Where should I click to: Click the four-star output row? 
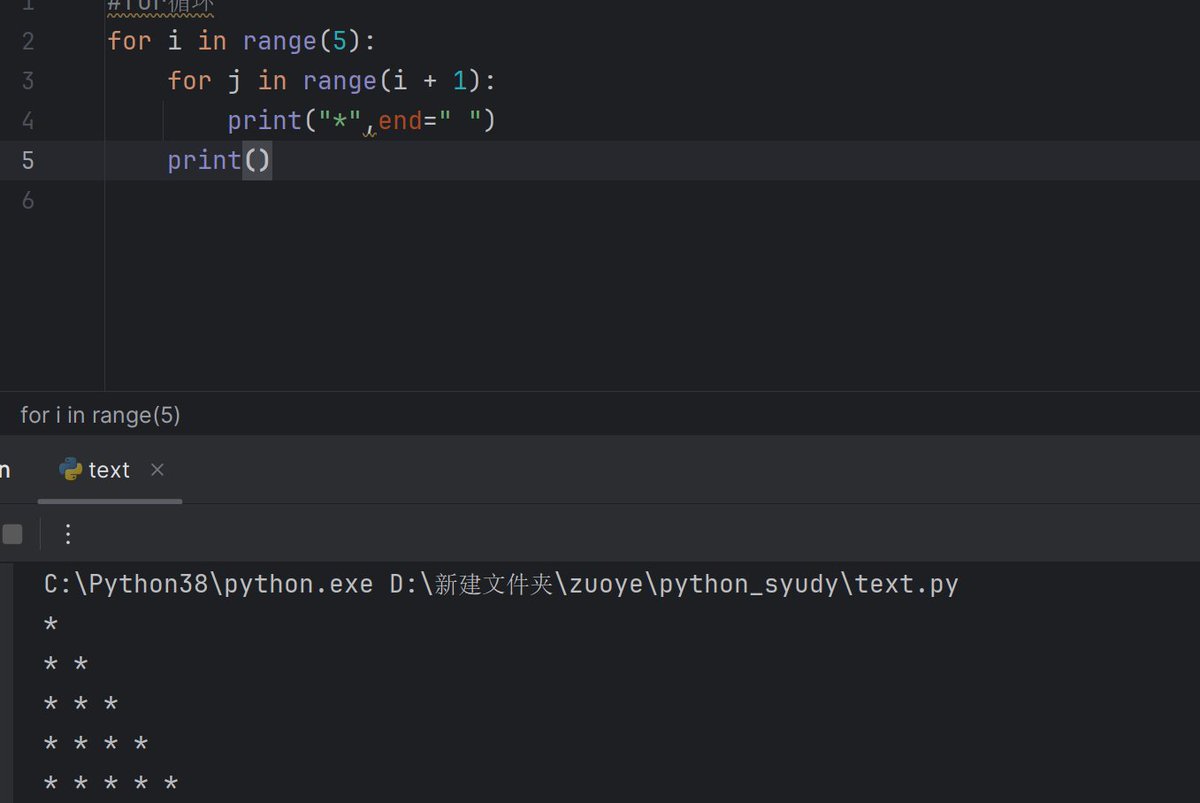click(x=96, y=745)
